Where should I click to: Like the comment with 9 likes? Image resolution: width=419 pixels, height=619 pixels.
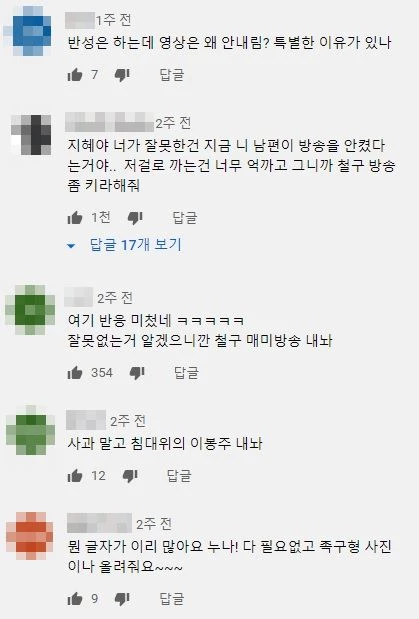click(x=75, y=599)
